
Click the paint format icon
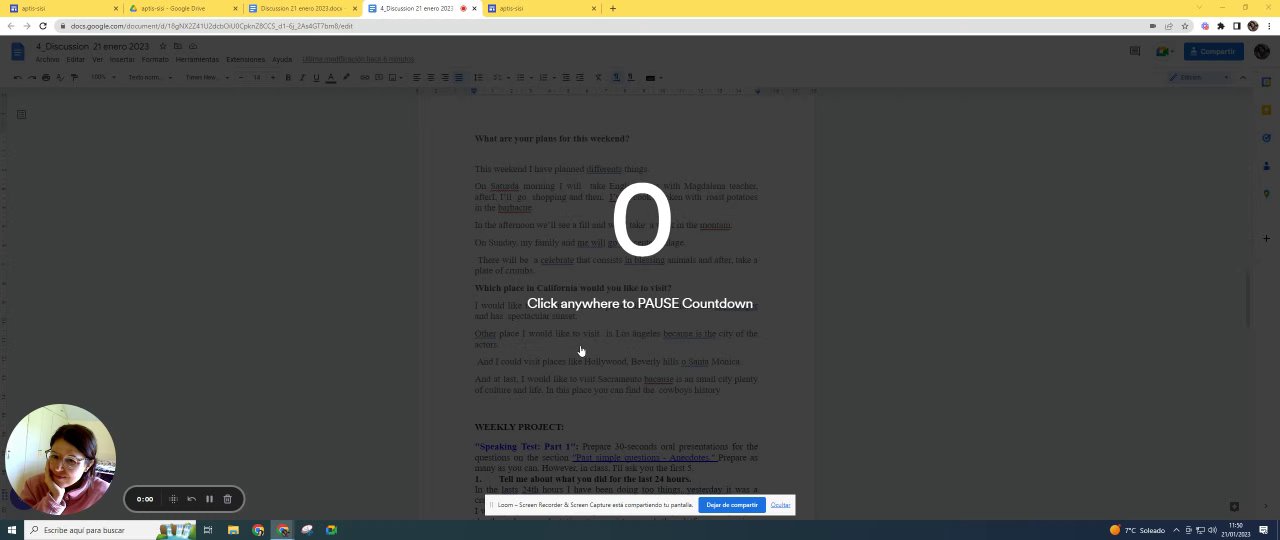coord(73,77)
